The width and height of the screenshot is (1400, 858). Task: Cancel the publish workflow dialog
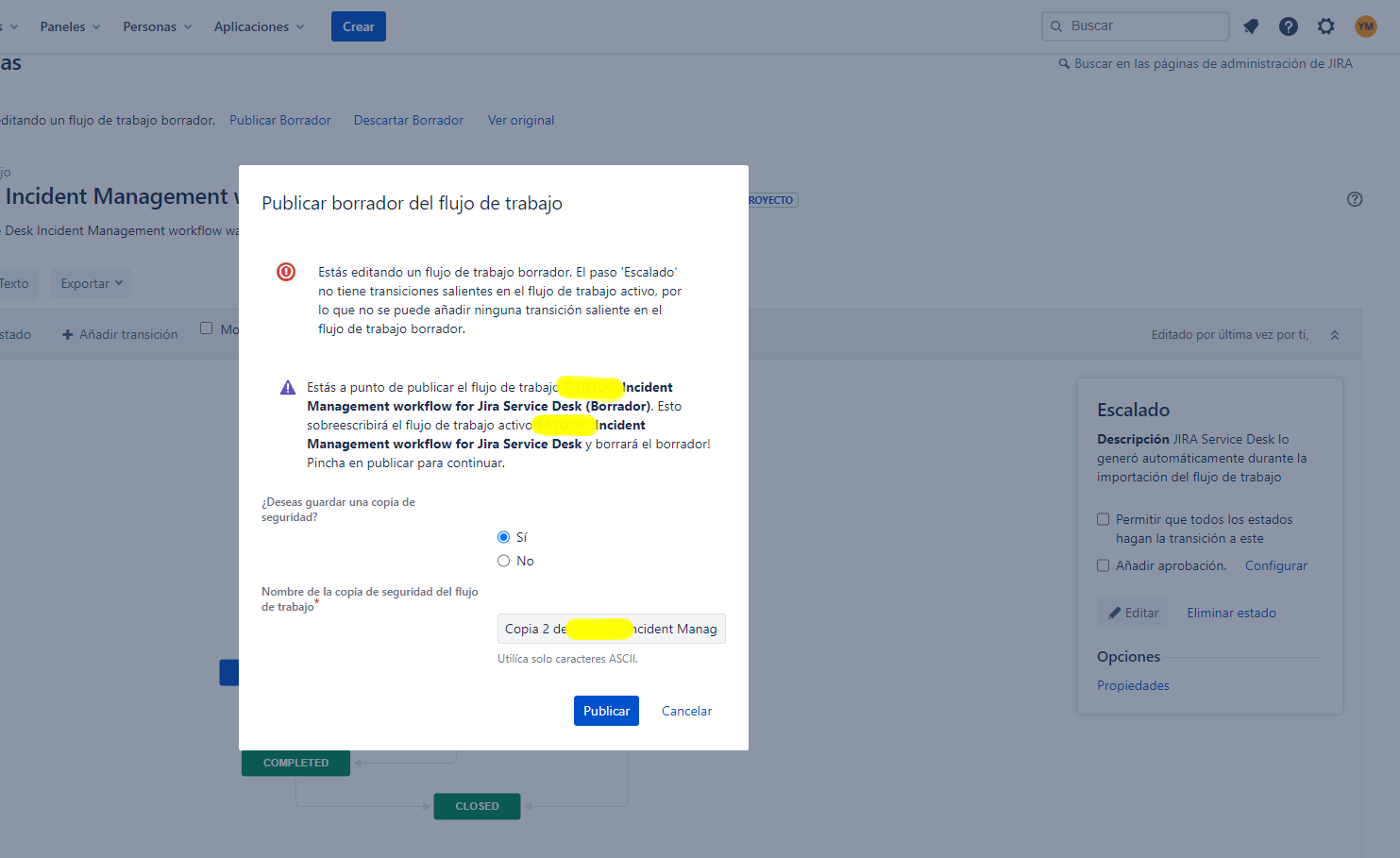coord(686,711)
